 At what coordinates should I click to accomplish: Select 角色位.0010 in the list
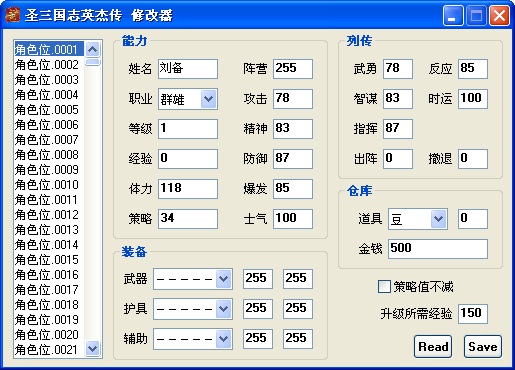point(49,185)
